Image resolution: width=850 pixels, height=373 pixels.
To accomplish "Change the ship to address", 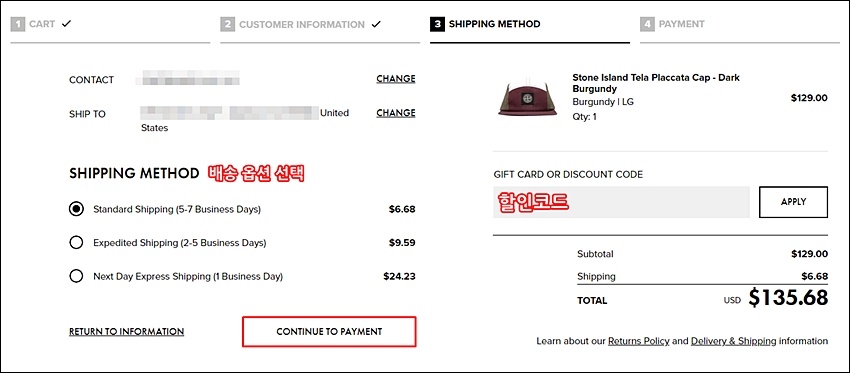I will click(396, 113).
